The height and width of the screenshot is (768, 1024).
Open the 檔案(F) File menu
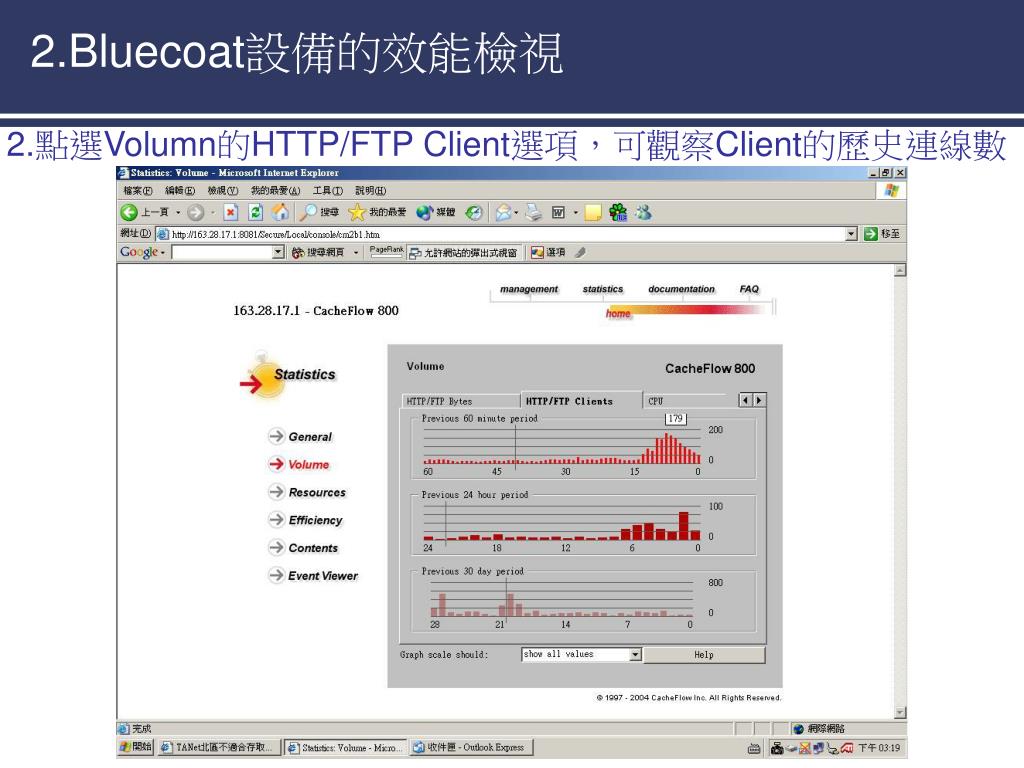pyautogui.click(x=138, y=191)
